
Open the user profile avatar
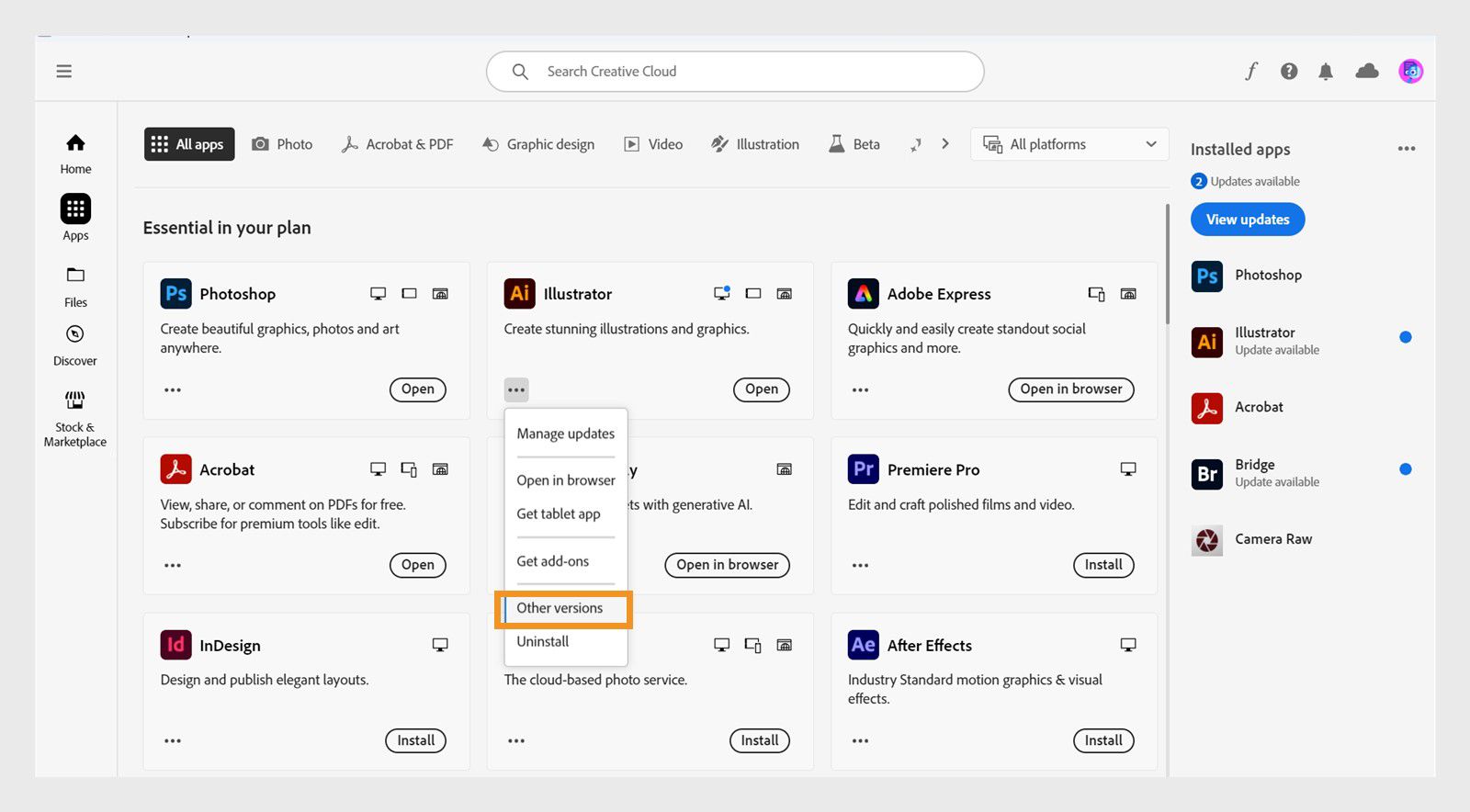coord(1411,71)
